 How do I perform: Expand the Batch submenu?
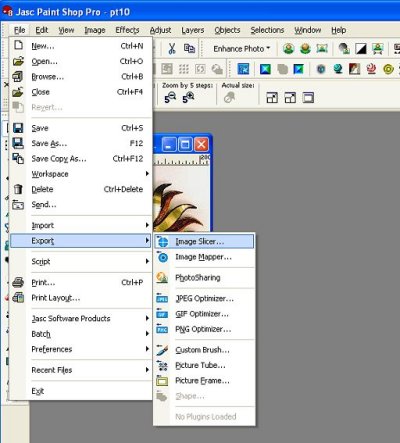click(x=81, y=334)
